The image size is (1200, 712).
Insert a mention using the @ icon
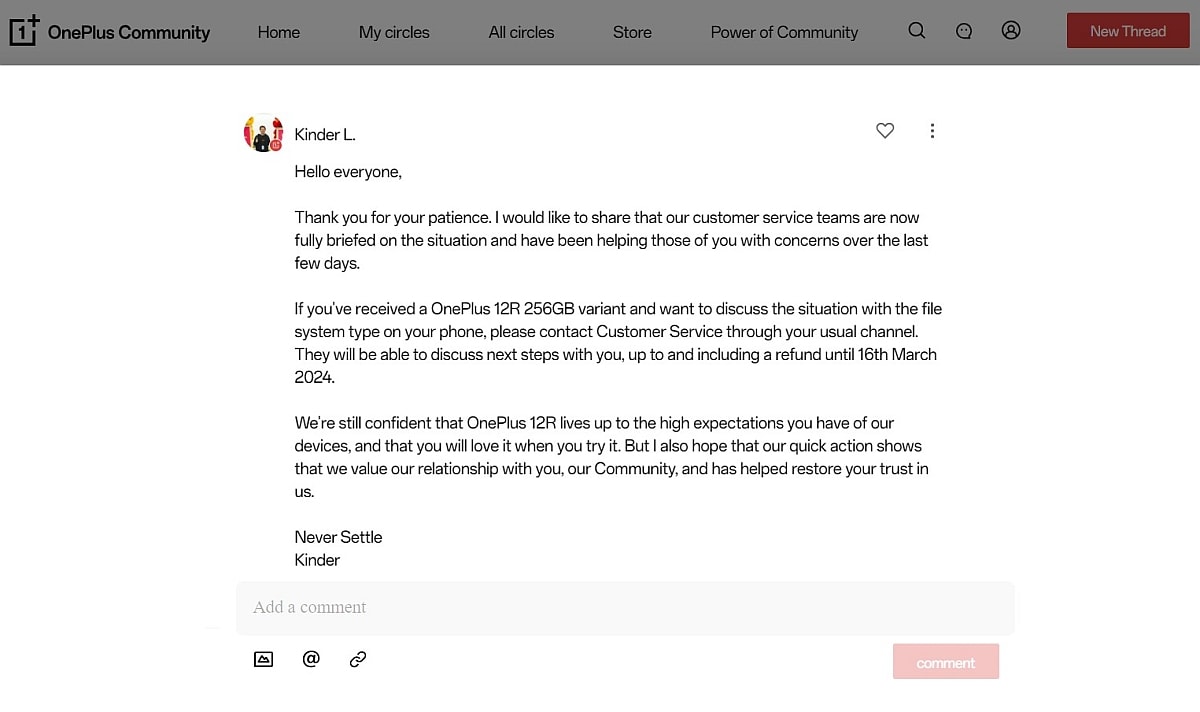point(311,659)
